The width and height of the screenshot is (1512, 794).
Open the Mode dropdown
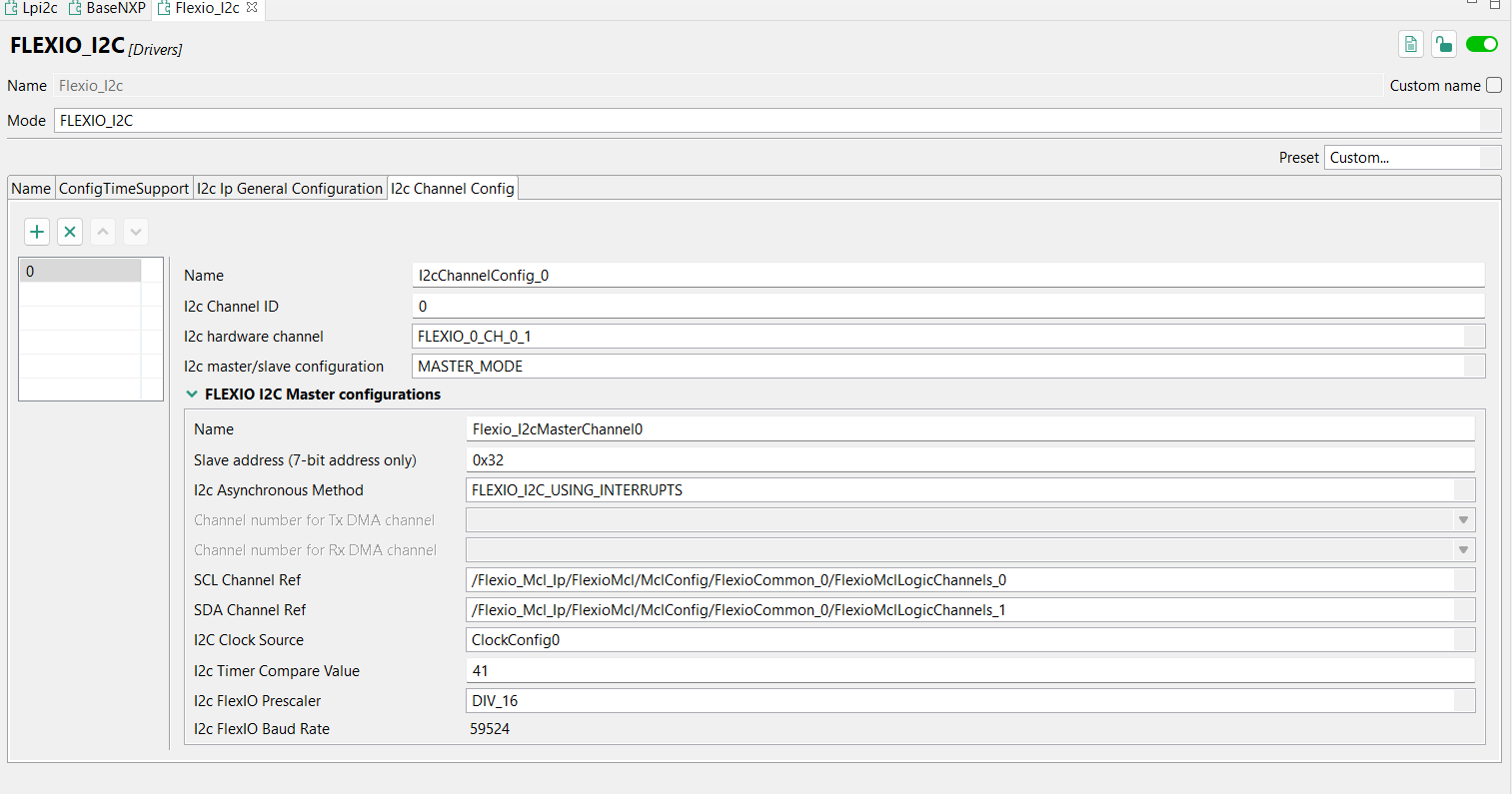(1490, 121)
